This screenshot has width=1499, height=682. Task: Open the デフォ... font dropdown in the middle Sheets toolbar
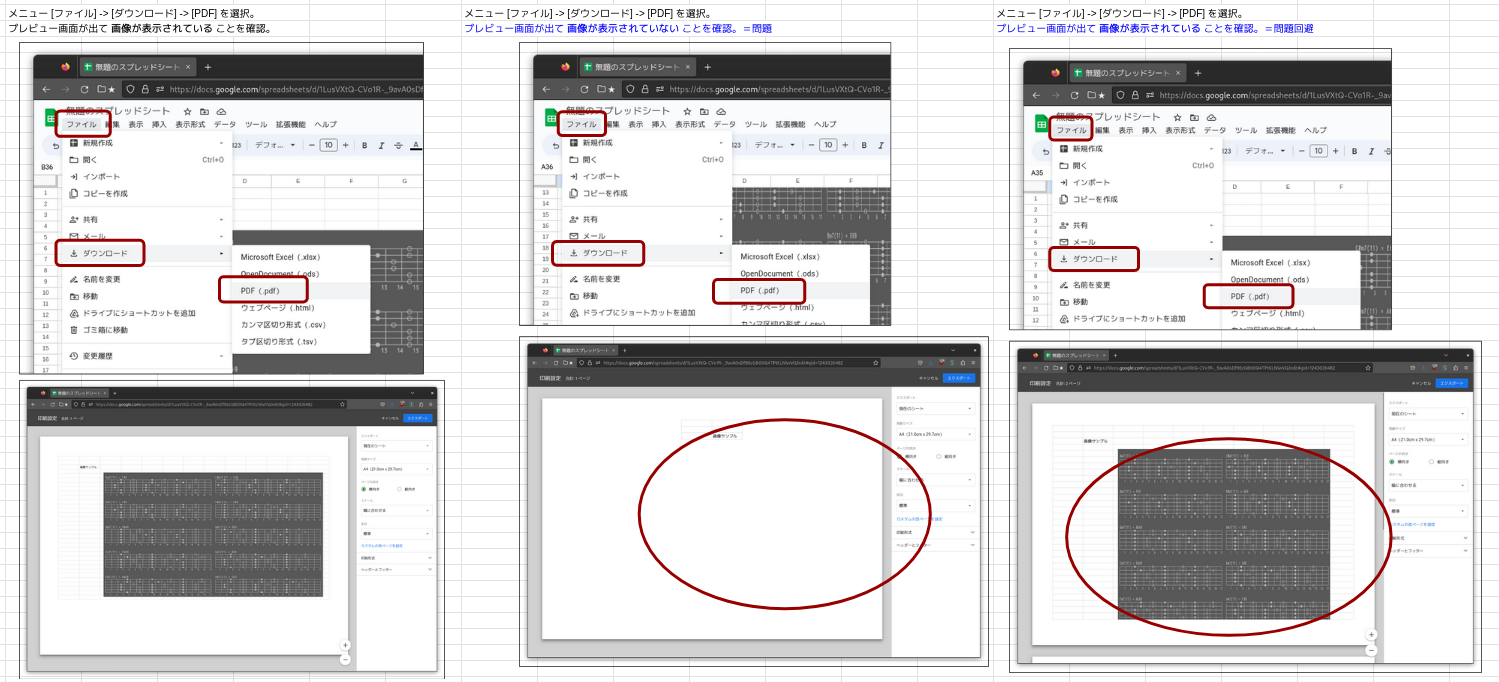(774, 145)
